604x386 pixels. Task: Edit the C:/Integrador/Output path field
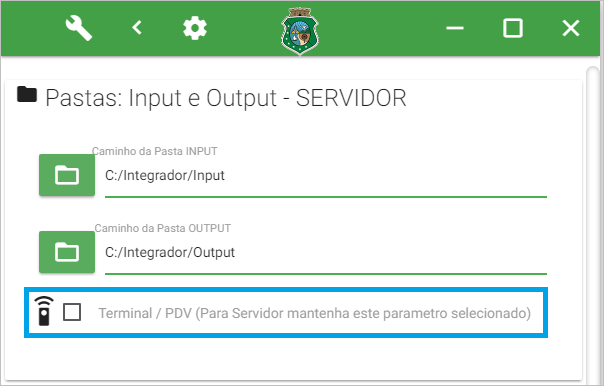pyautogui.click(x=326, y=253)
